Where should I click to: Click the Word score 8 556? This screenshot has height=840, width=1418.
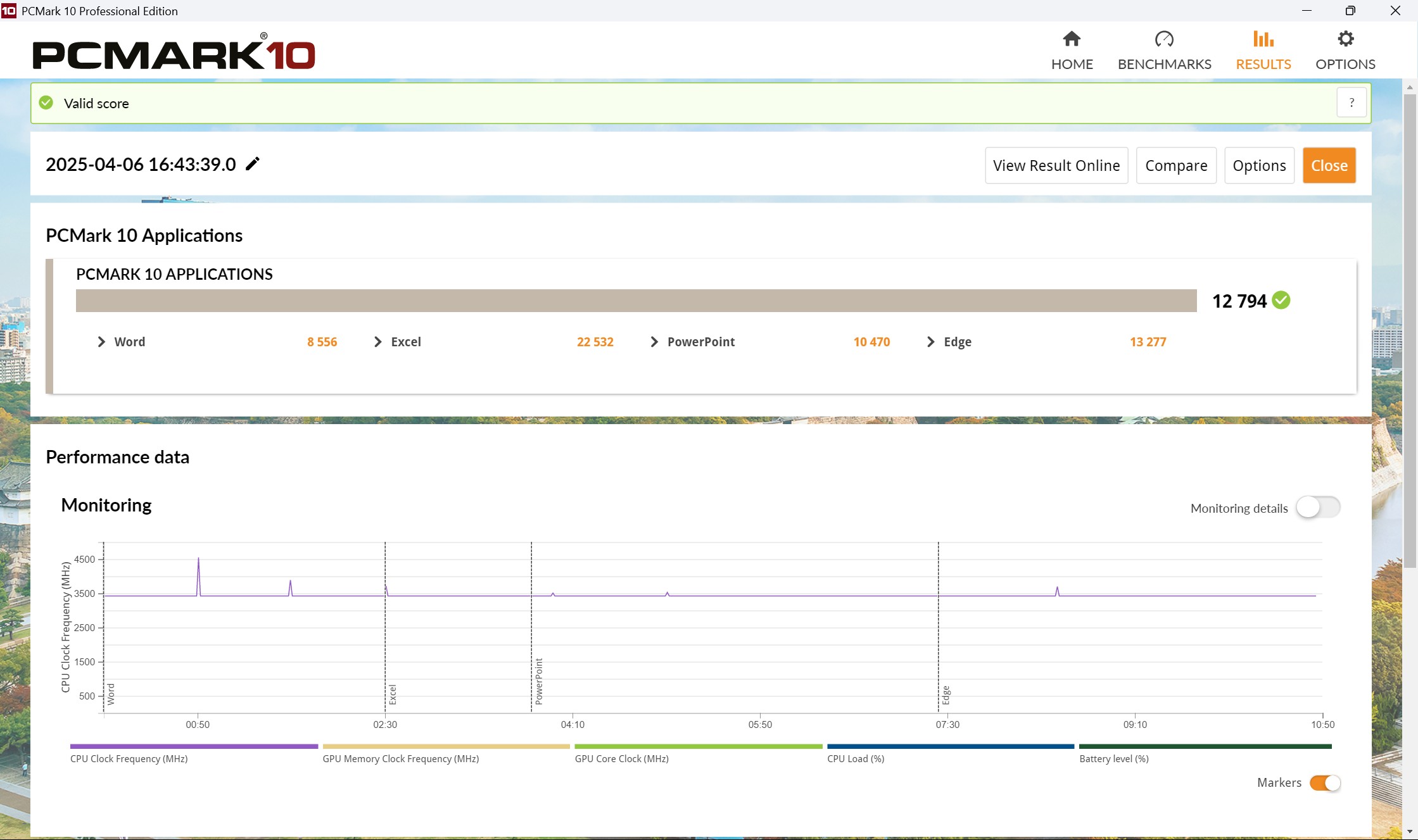(322, 342)
